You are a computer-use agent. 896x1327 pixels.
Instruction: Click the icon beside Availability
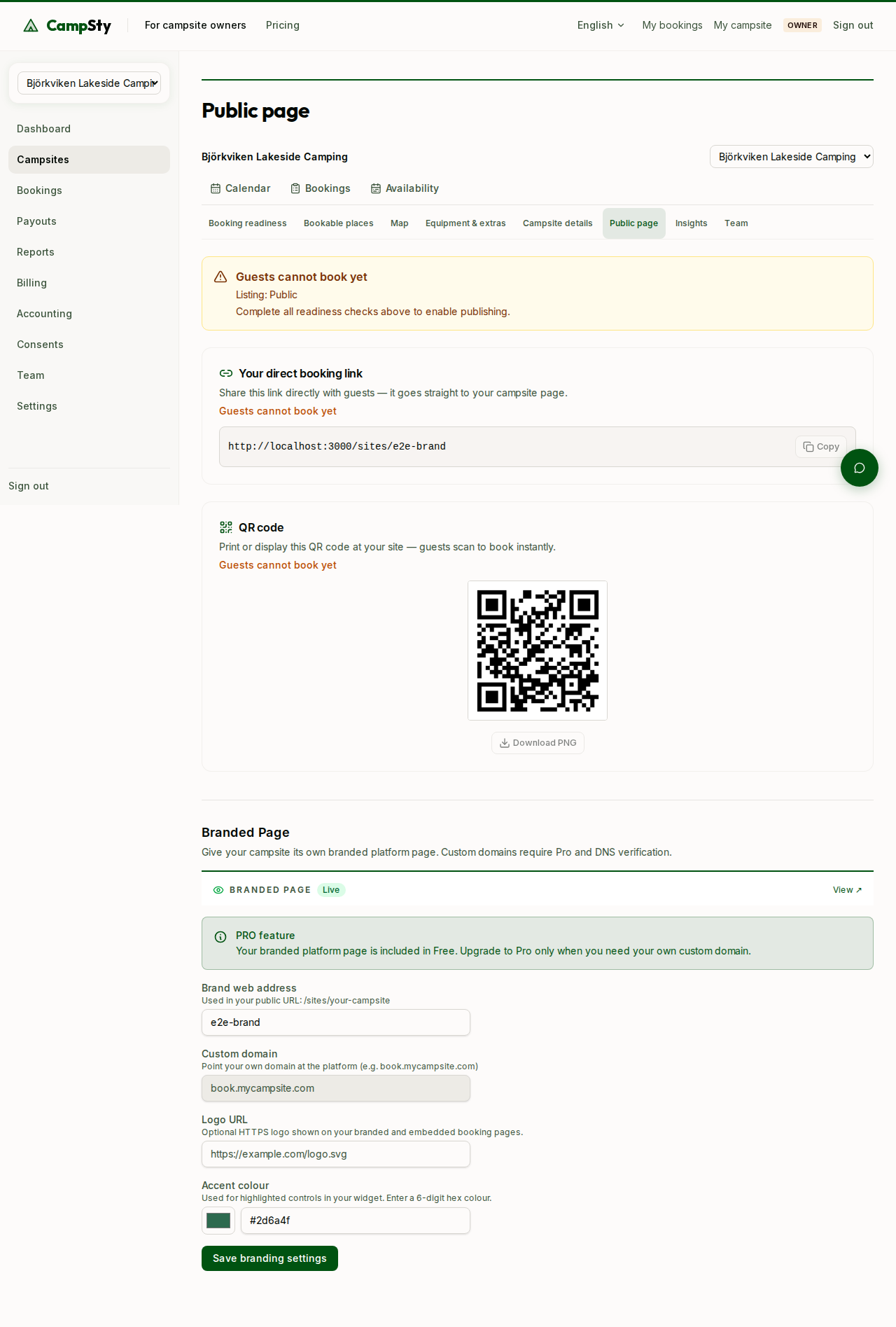coord(376,188)
